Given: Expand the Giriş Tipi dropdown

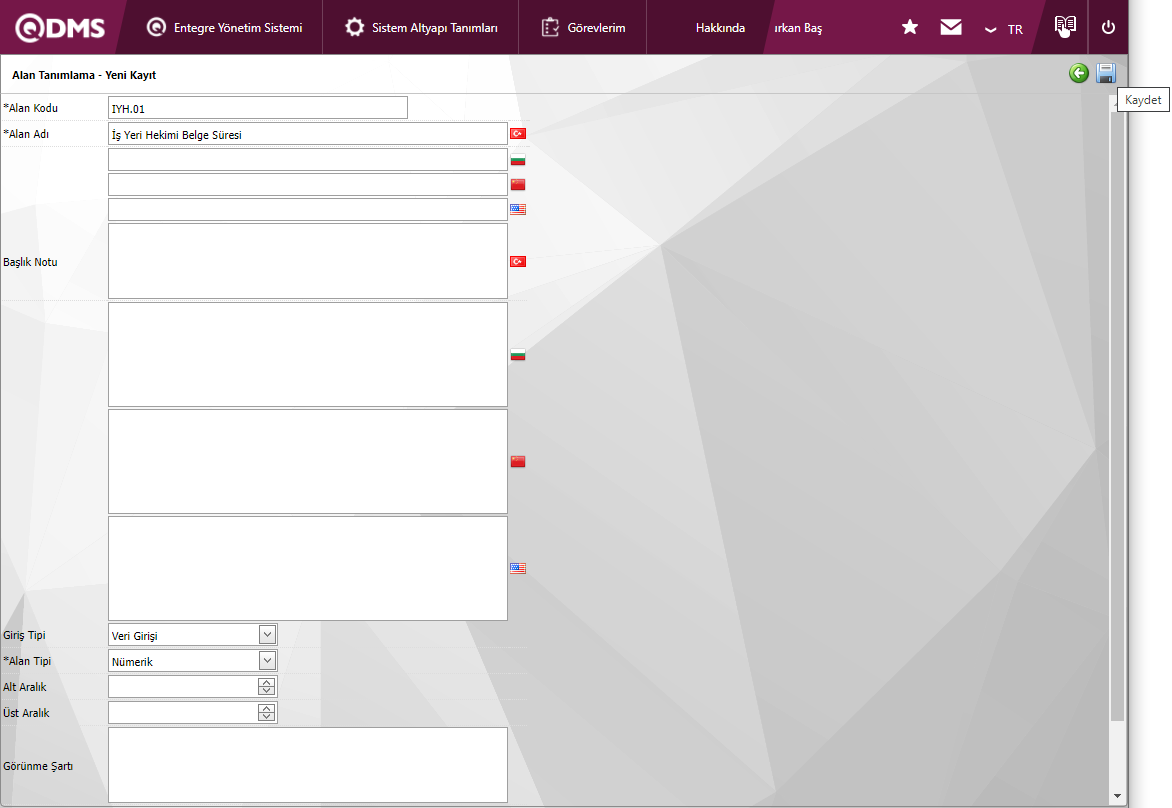Looking at the screenshot, I should click(x=267, y=635).
